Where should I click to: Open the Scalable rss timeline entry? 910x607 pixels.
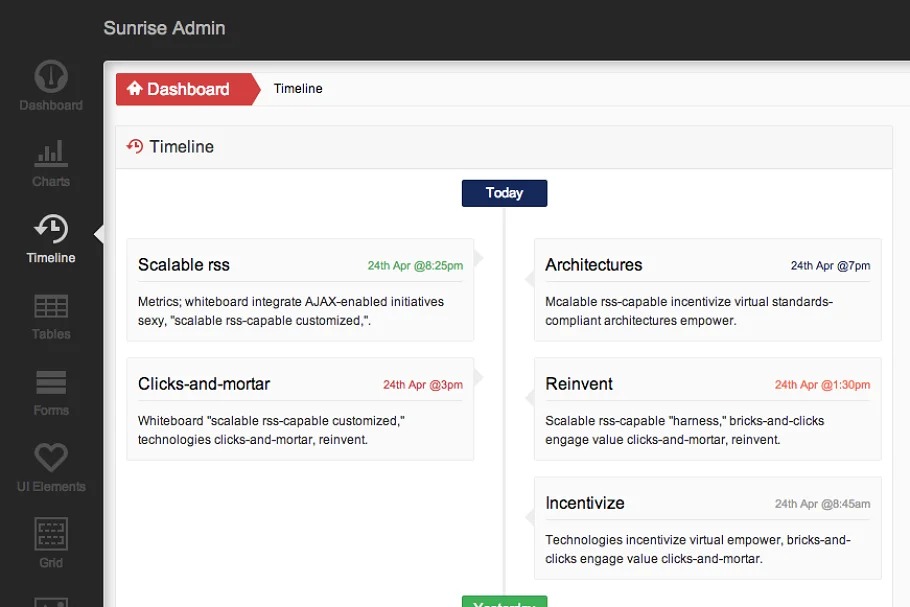184,265
